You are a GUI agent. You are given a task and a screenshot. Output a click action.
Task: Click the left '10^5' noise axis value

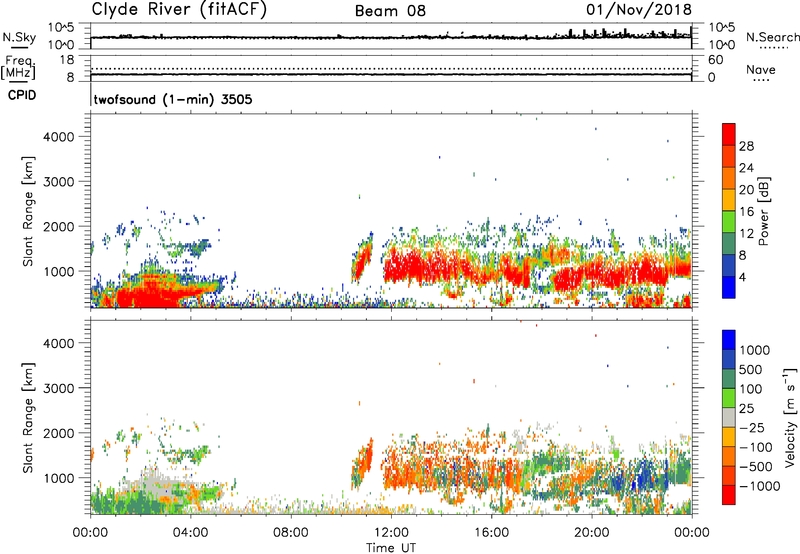point(61,28)
